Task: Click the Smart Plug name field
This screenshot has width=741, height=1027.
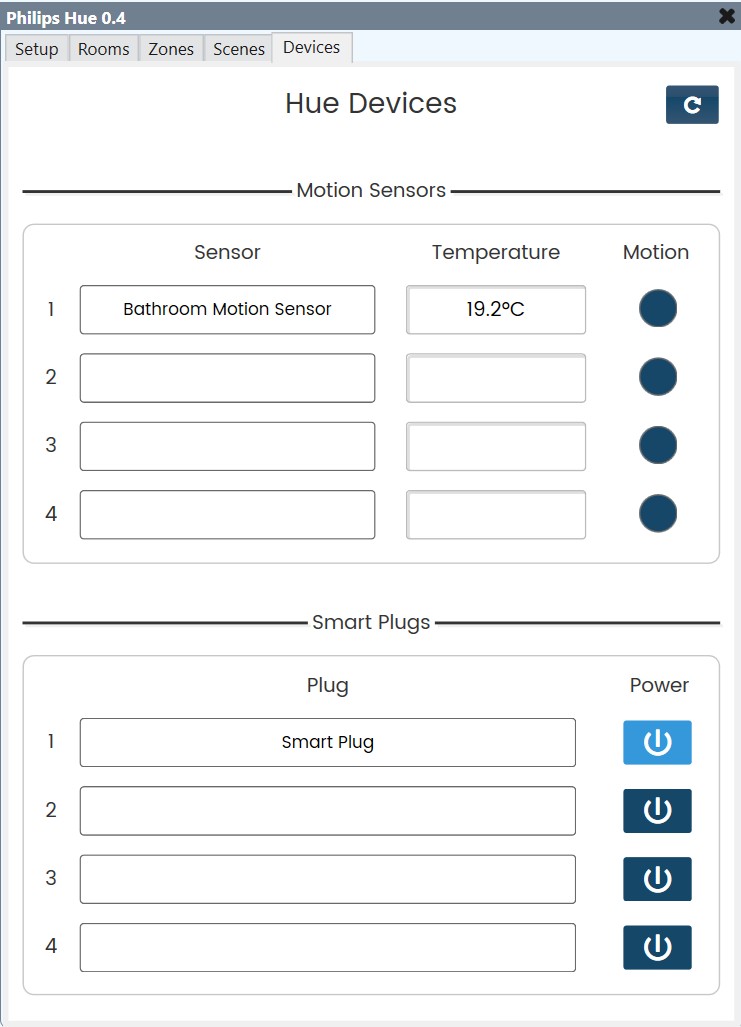Action: coord(328,742)
